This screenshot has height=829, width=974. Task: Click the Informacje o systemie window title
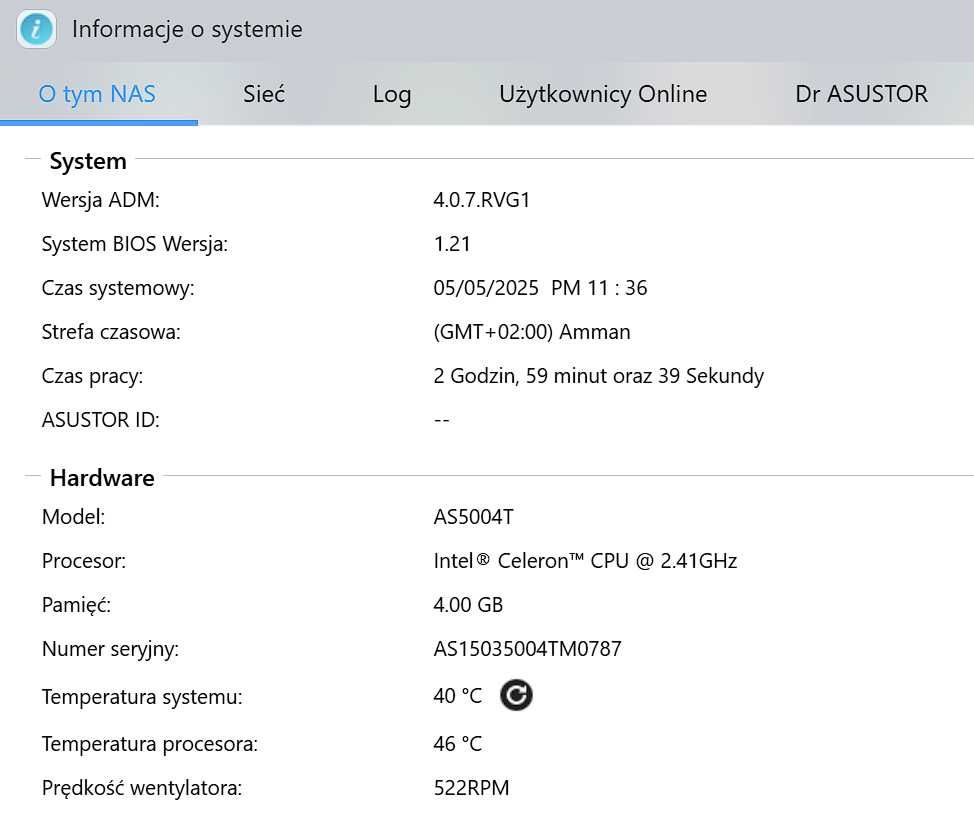[187, 29]
